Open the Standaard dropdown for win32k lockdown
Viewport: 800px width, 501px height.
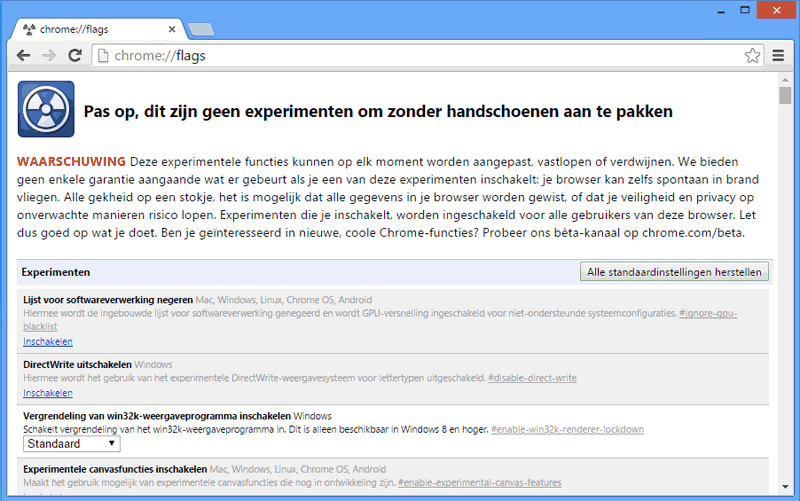click(x=71, y=444)
